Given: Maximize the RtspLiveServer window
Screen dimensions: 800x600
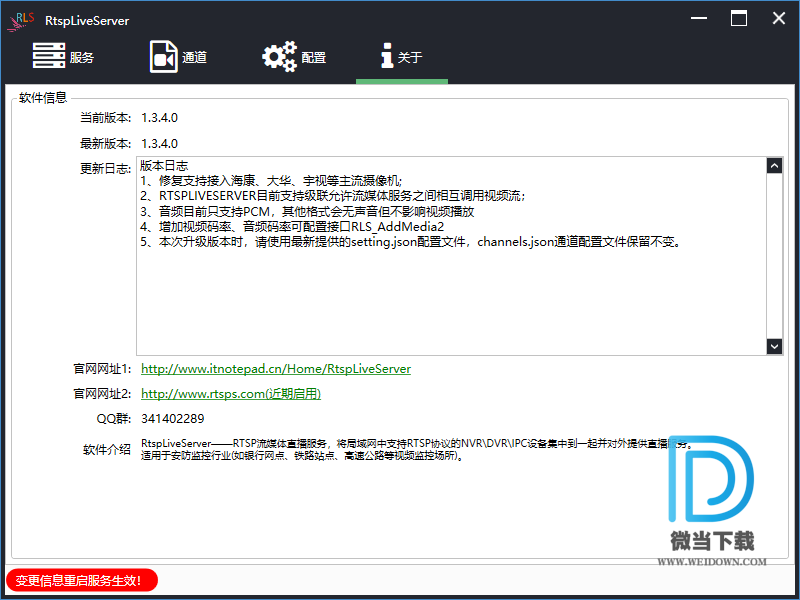Looking at the screenshot, I should pyautogui.click(x=739, y=18).
